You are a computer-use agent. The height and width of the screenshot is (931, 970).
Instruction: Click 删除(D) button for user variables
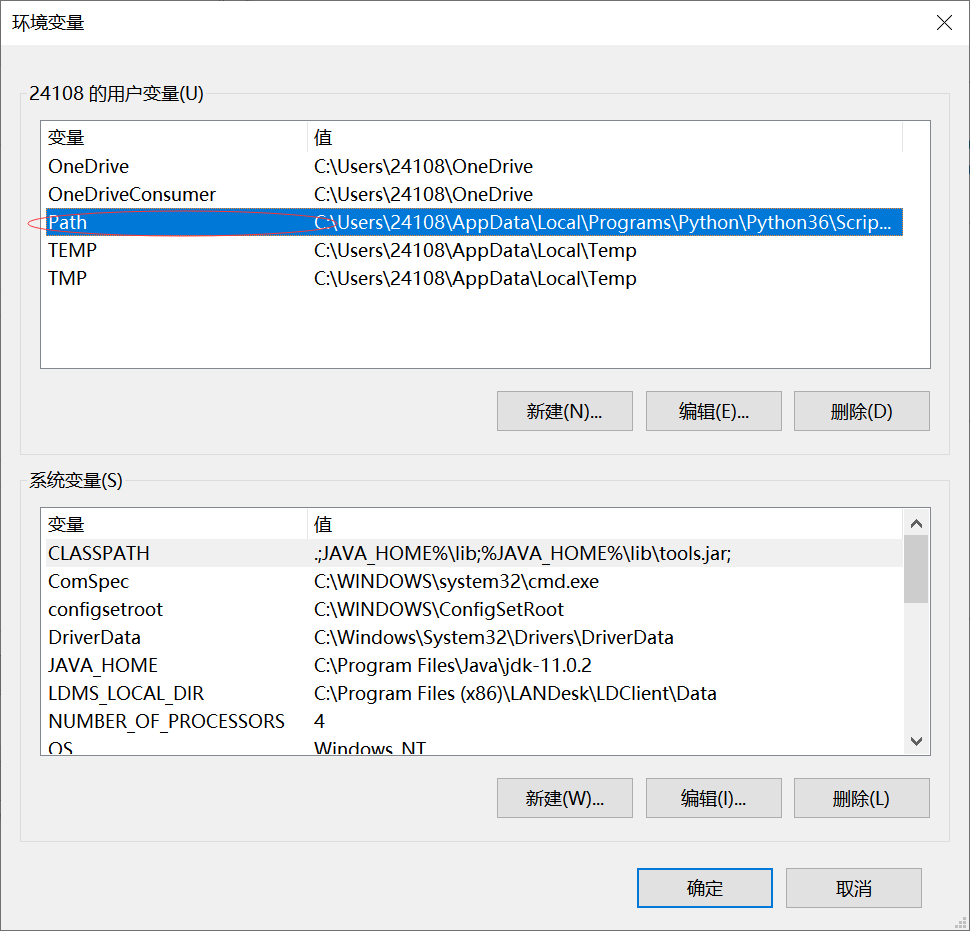pos(861,411)
